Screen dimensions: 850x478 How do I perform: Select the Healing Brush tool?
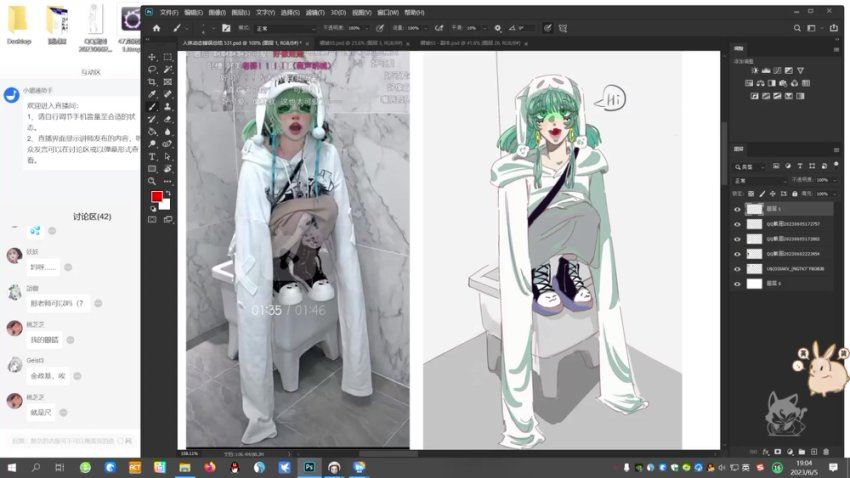(x=168, y=94)
